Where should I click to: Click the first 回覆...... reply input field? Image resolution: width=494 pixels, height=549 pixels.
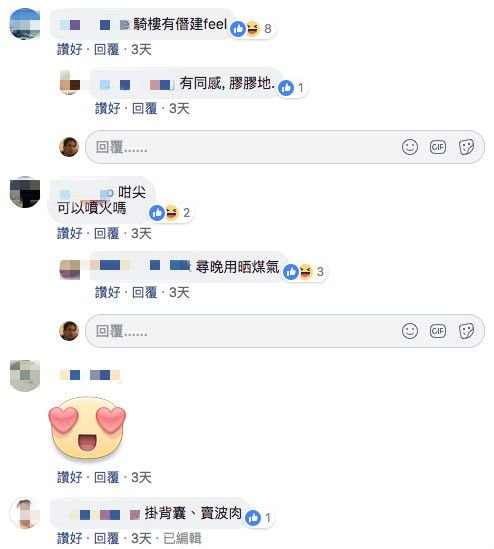(x=285, y=147)
